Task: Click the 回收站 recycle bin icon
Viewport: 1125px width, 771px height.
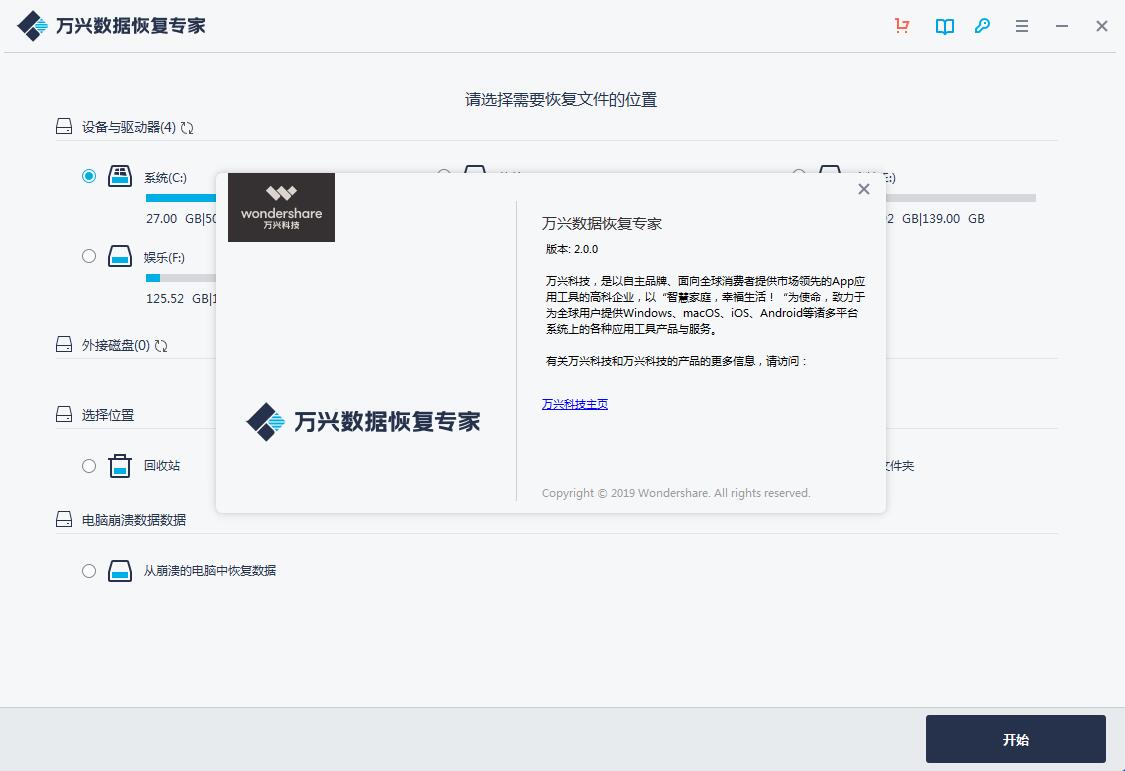Action: point(120,465)
